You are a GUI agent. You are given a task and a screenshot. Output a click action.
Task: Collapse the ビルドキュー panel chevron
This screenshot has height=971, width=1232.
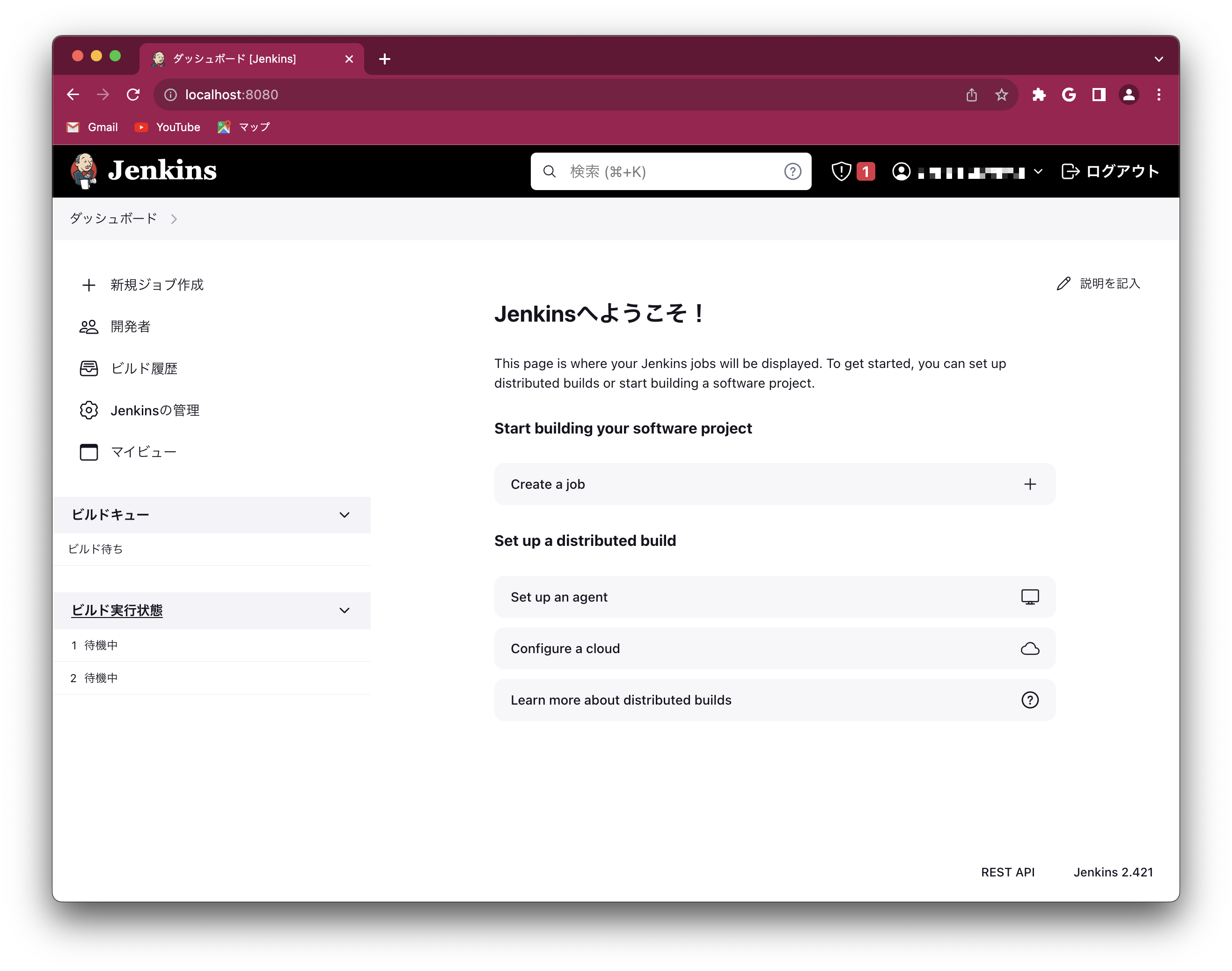pyautogui.click(x=345, y=515)
